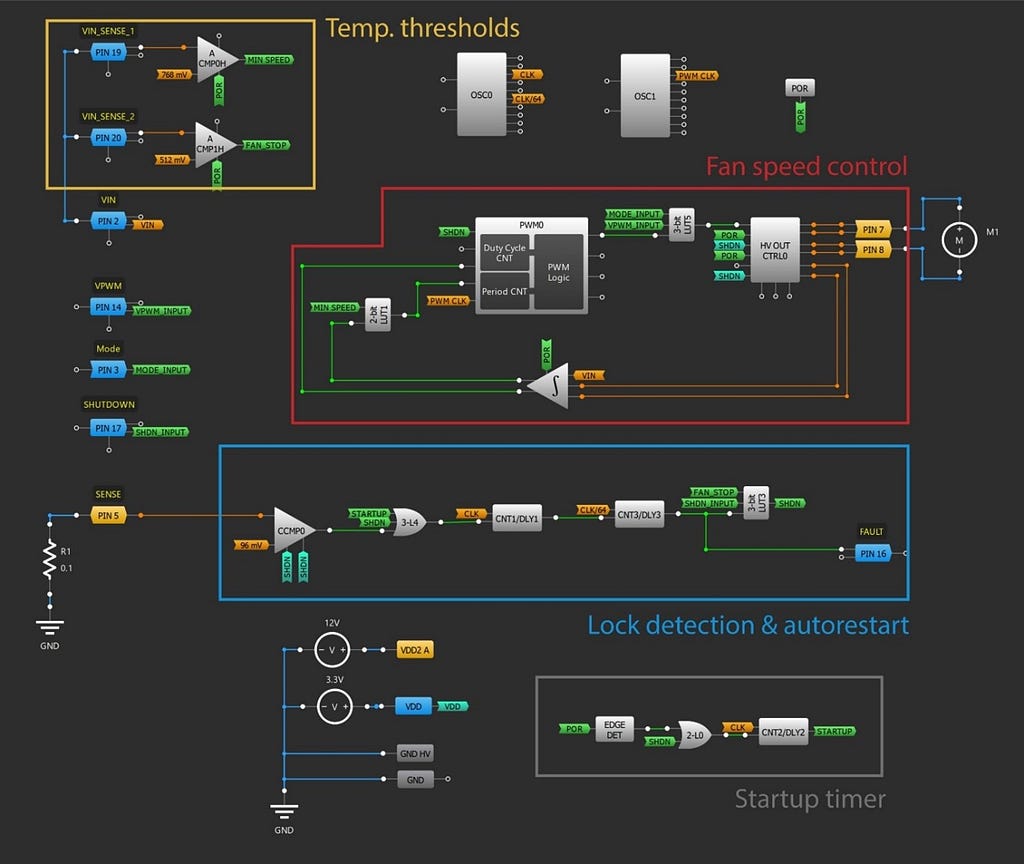Click the 3-L4 OR gate
Viewport: 1024px width, 864px height.
(x=409, y=522)
